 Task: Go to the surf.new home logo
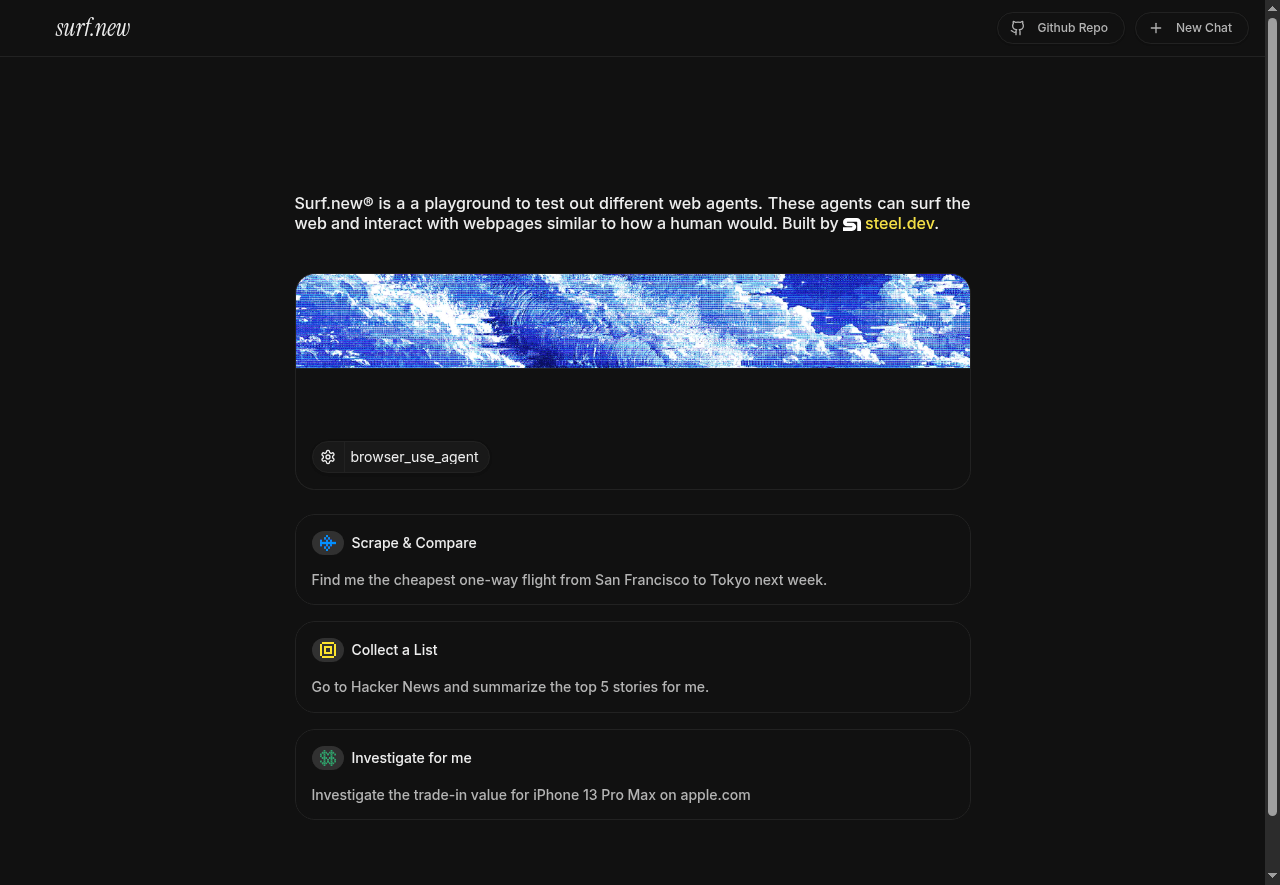point(93,28)
